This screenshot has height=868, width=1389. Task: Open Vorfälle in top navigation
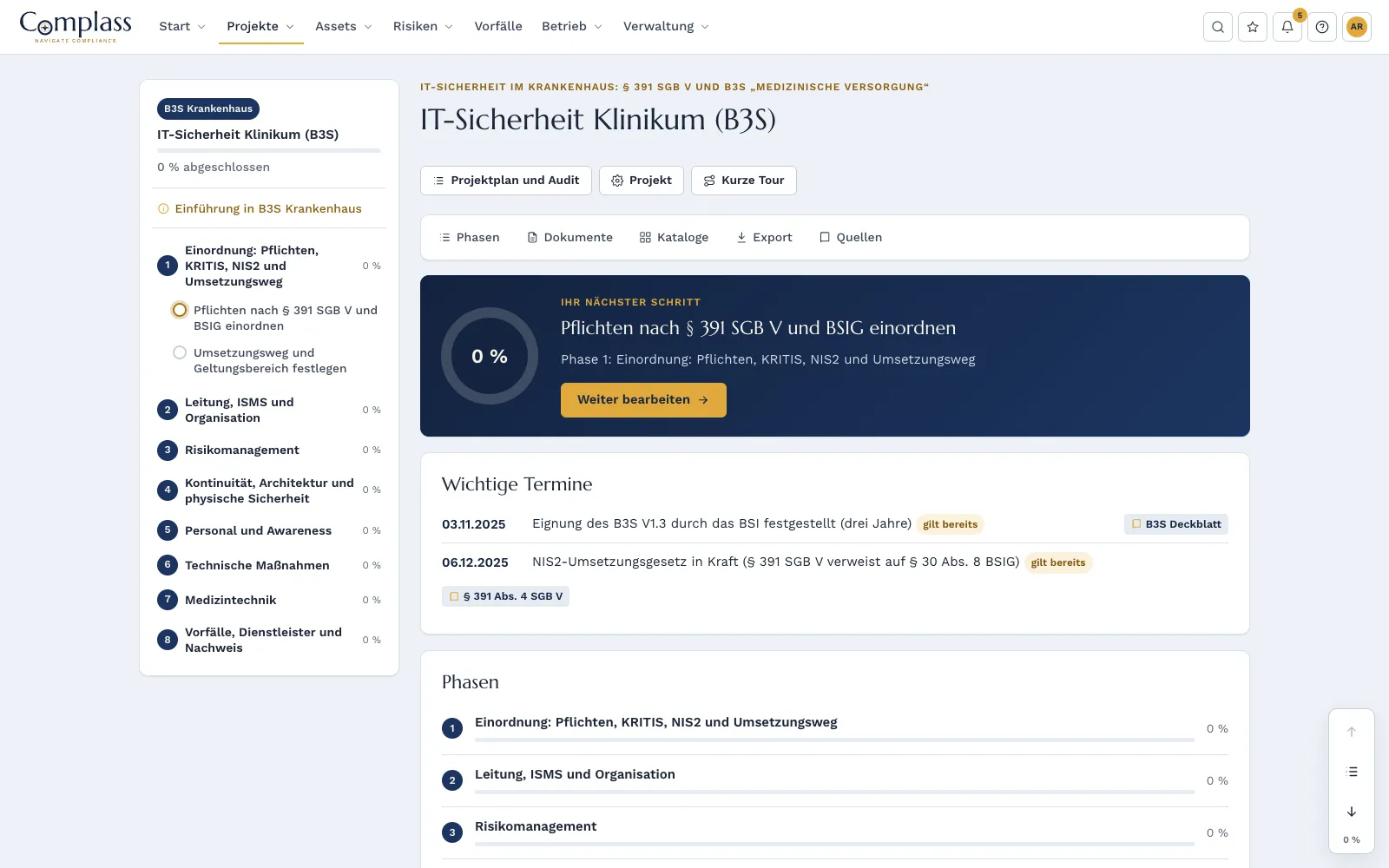click(498, 26)
